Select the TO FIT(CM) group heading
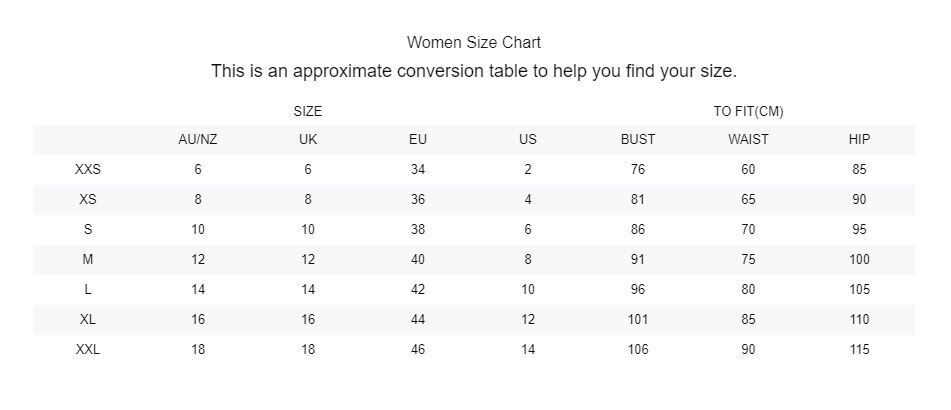The height and width of the screenshot is (410, 951). (748, 111)
